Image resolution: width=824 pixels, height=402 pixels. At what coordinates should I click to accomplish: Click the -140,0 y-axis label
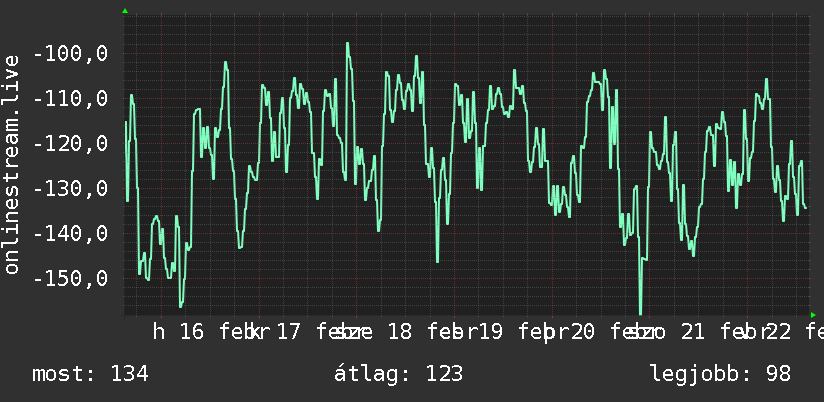[x=70, y=233]
